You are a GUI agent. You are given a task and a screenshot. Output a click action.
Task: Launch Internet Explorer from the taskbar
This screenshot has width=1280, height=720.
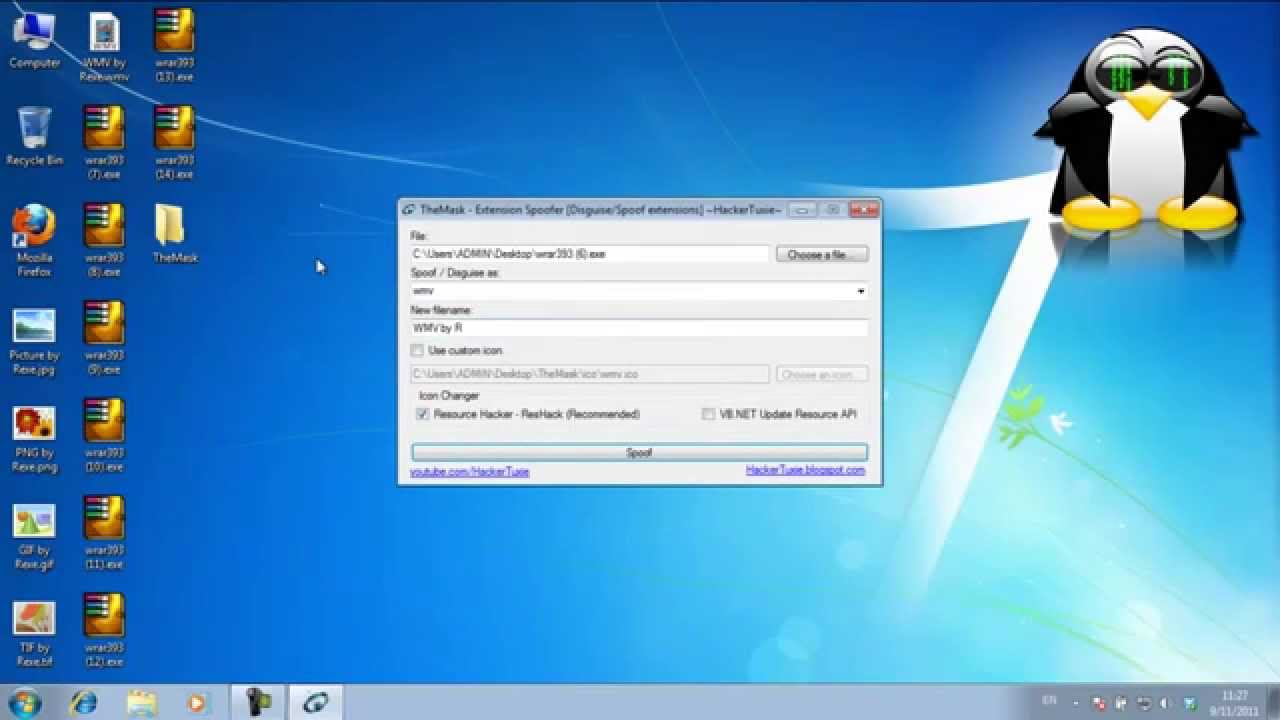(82, 702)
